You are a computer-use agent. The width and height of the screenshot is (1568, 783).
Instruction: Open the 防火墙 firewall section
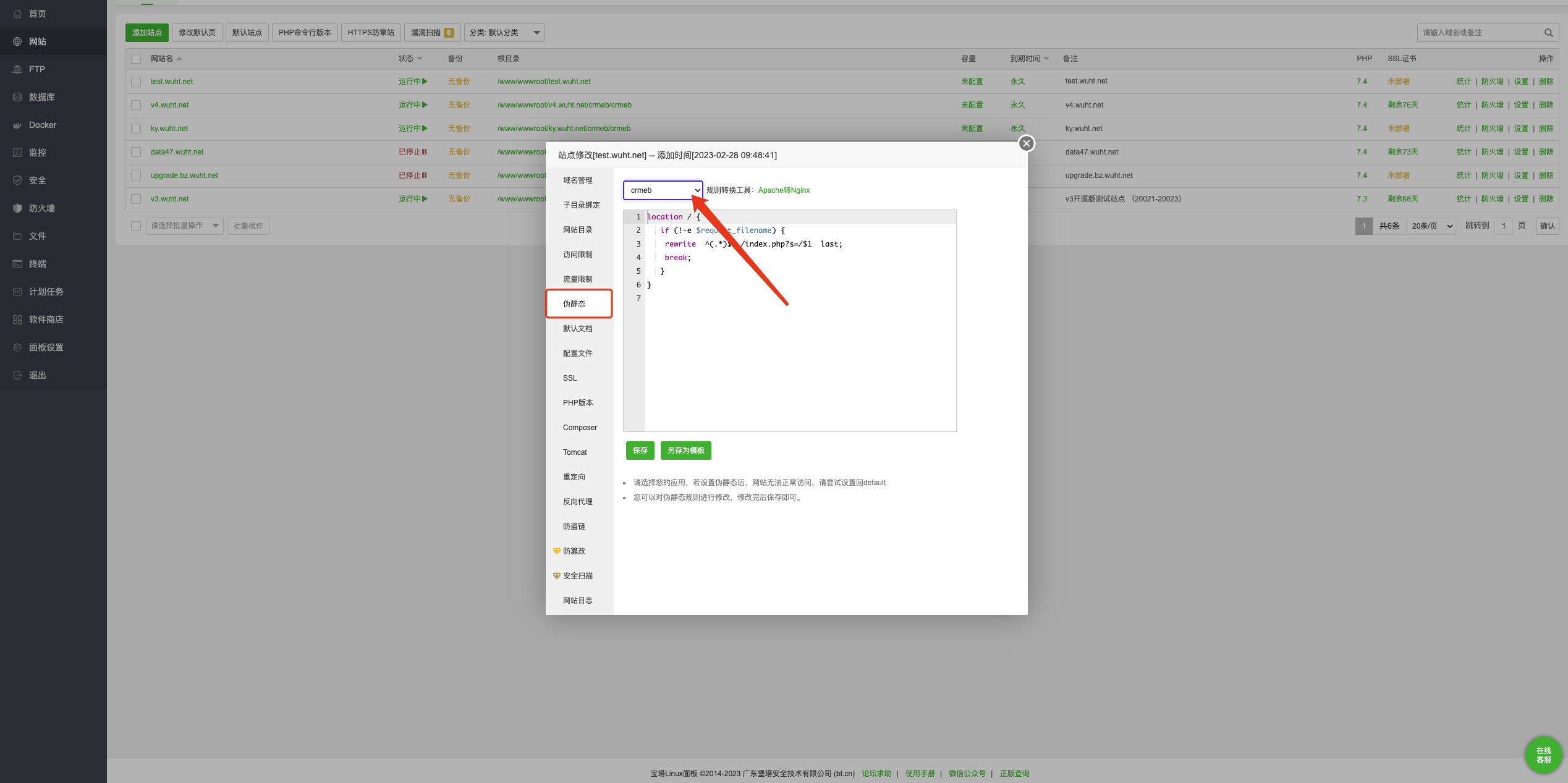coord(41,208)
